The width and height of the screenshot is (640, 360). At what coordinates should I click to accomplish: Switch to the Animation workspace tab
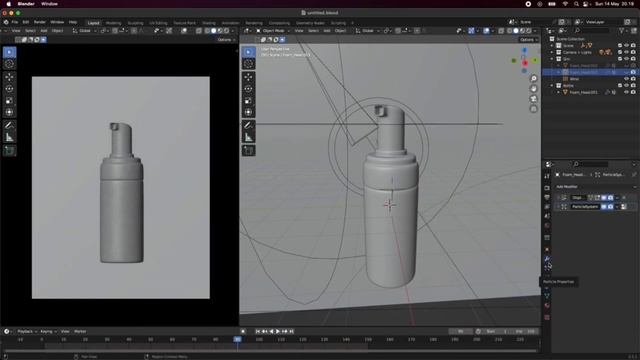231,23
